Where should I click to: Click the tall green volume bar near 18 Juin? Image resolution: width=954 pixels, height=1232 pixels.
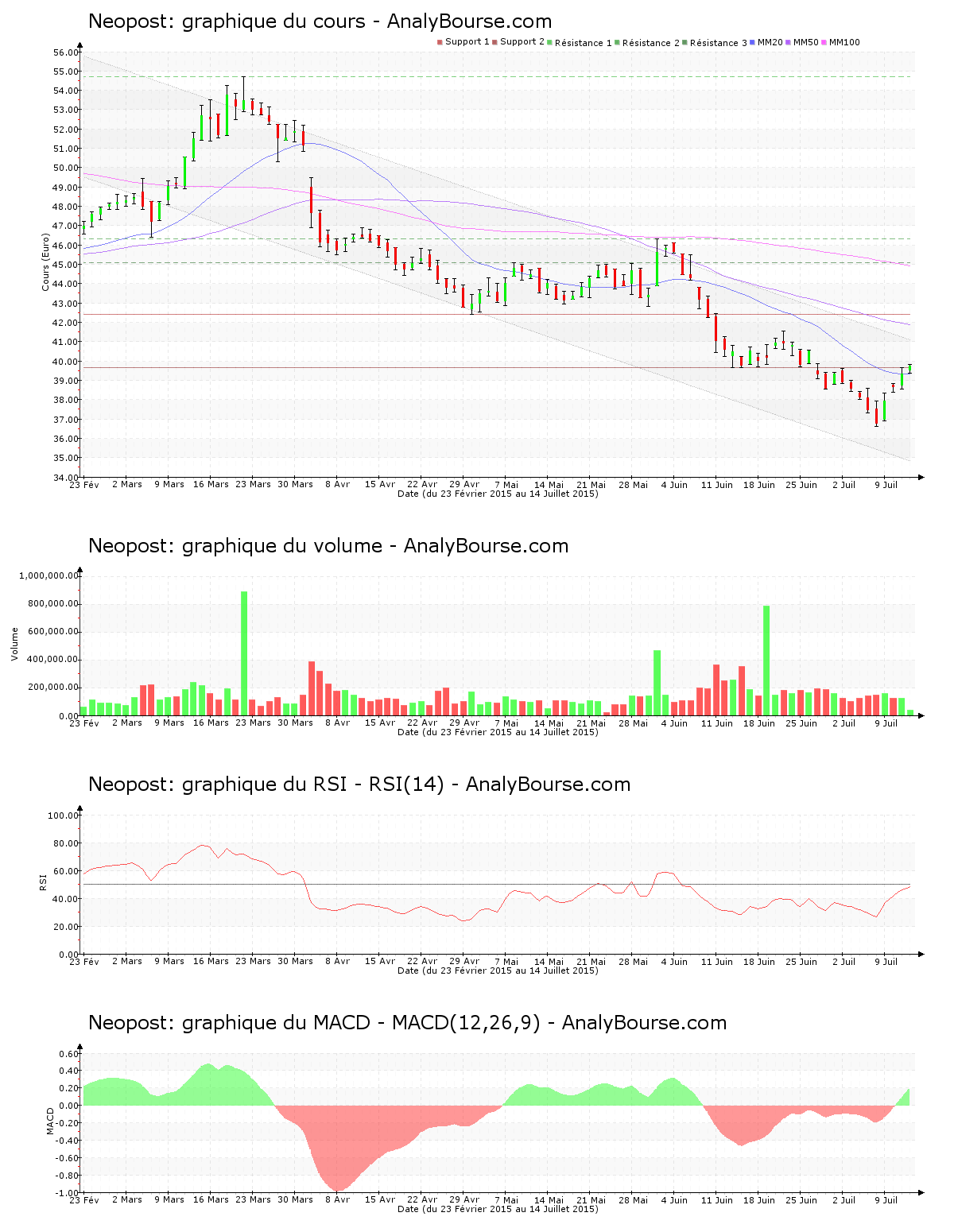(x=766, y=661)
